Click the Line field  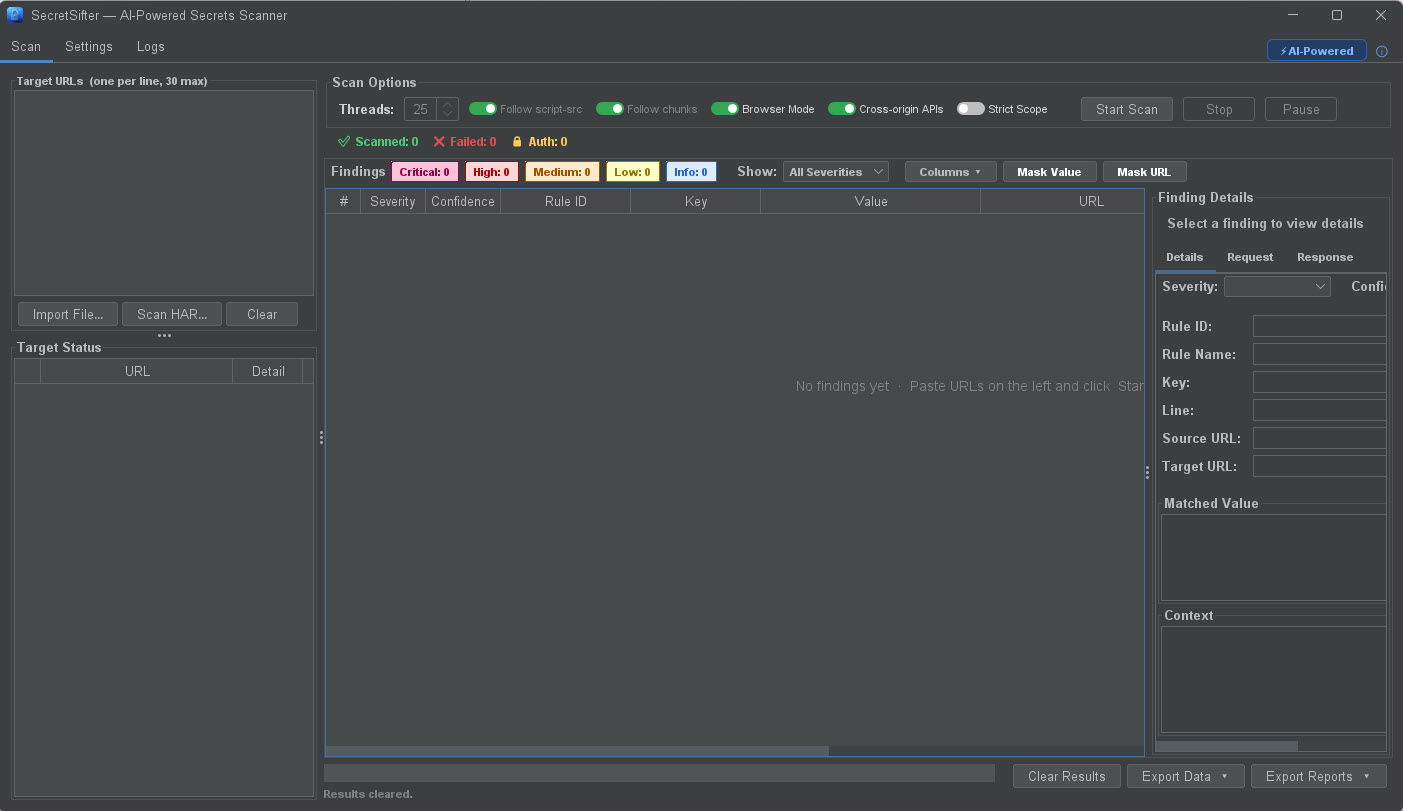pyautogui.click(x=1320, y=410)
